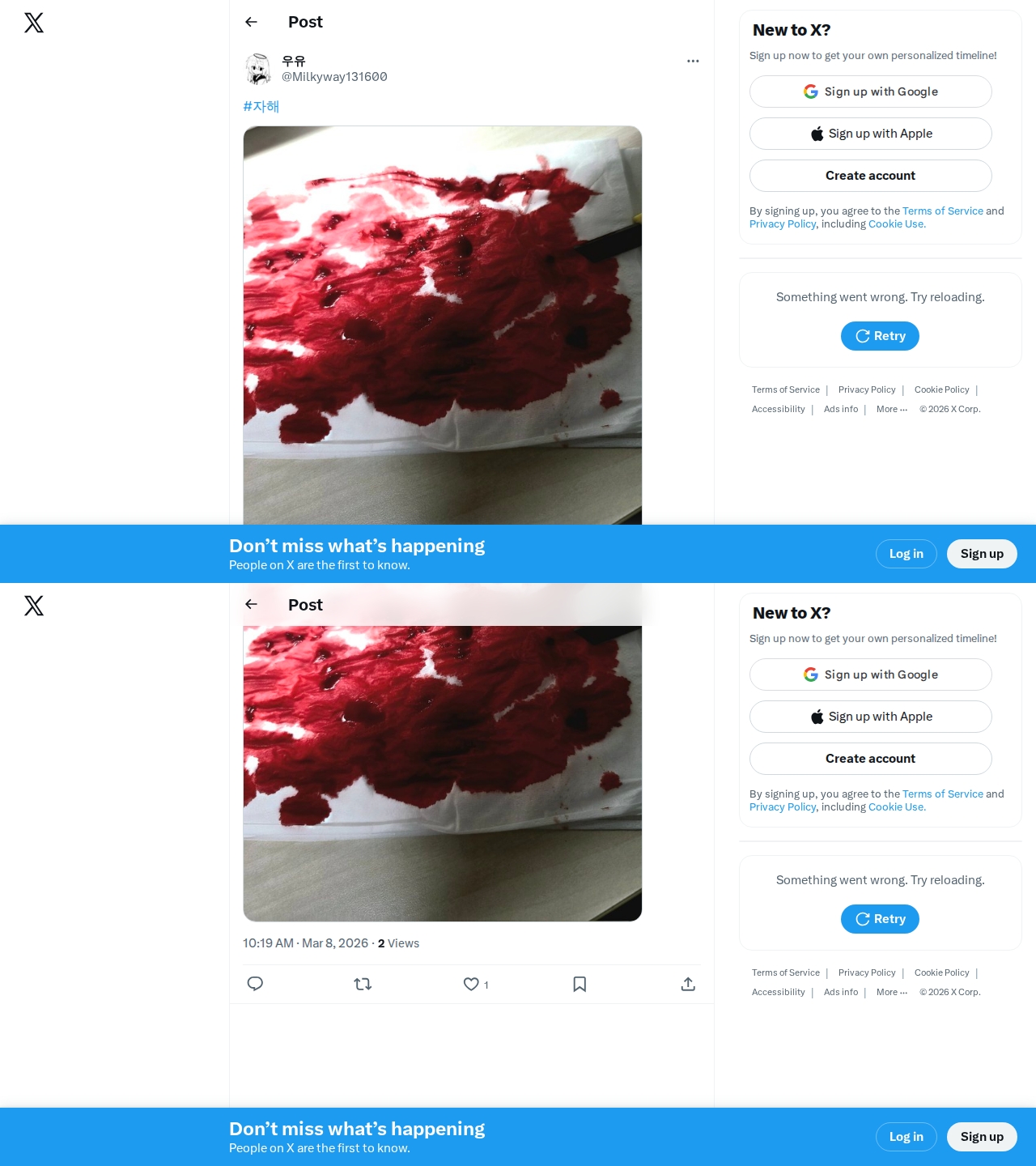The image size is (1036, 1166).
Task: Expand the More footer menu in the top panel
Action: coord(892,409)
